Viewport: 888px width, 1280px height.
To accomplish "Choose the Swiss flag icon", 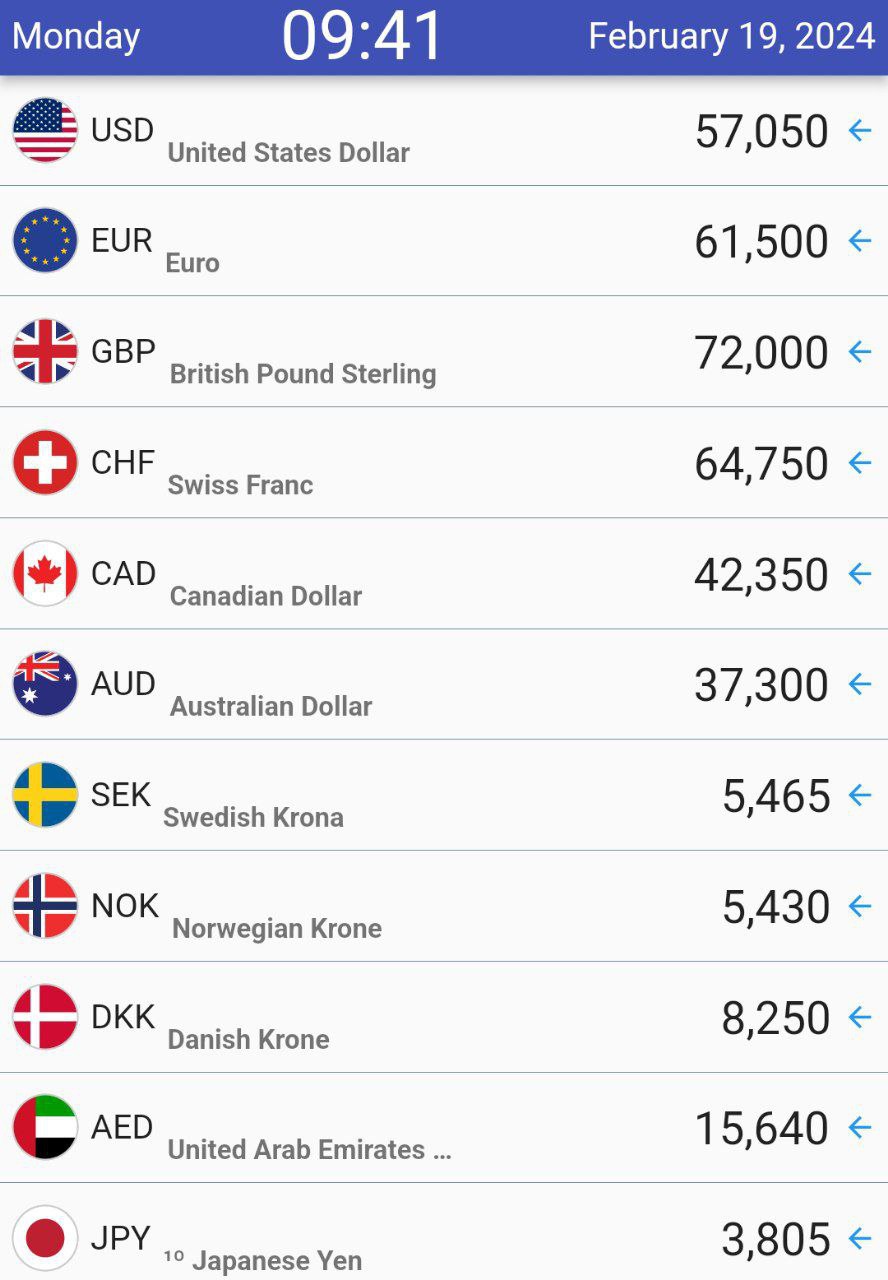I will tap(45, 463).
